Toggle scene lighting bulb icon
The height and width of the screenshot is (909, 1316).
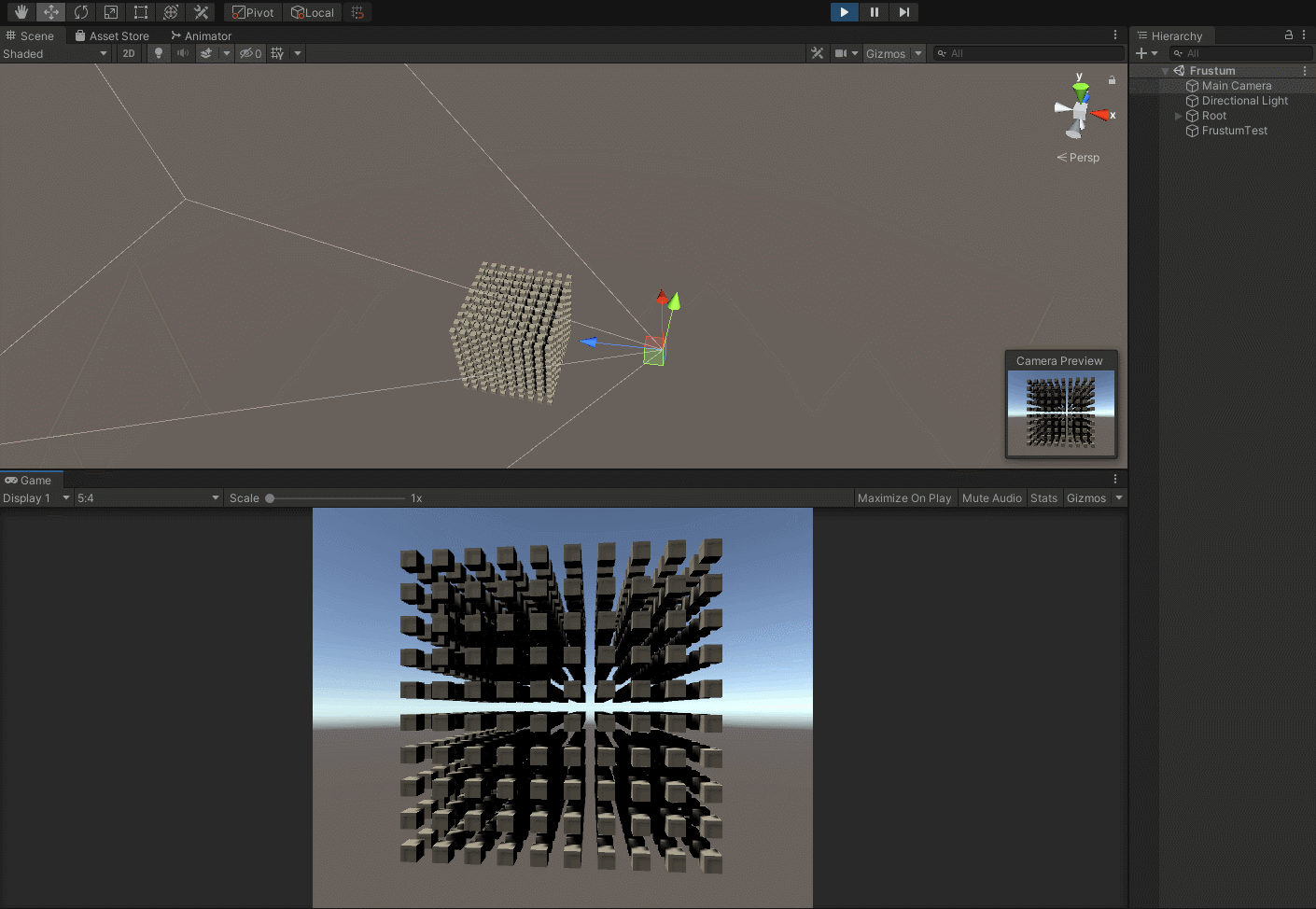[159, 53]
